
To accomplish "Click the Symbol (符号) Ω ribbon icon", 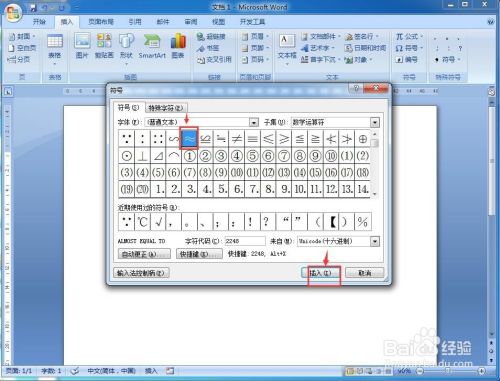I will [x=409, y=48].
